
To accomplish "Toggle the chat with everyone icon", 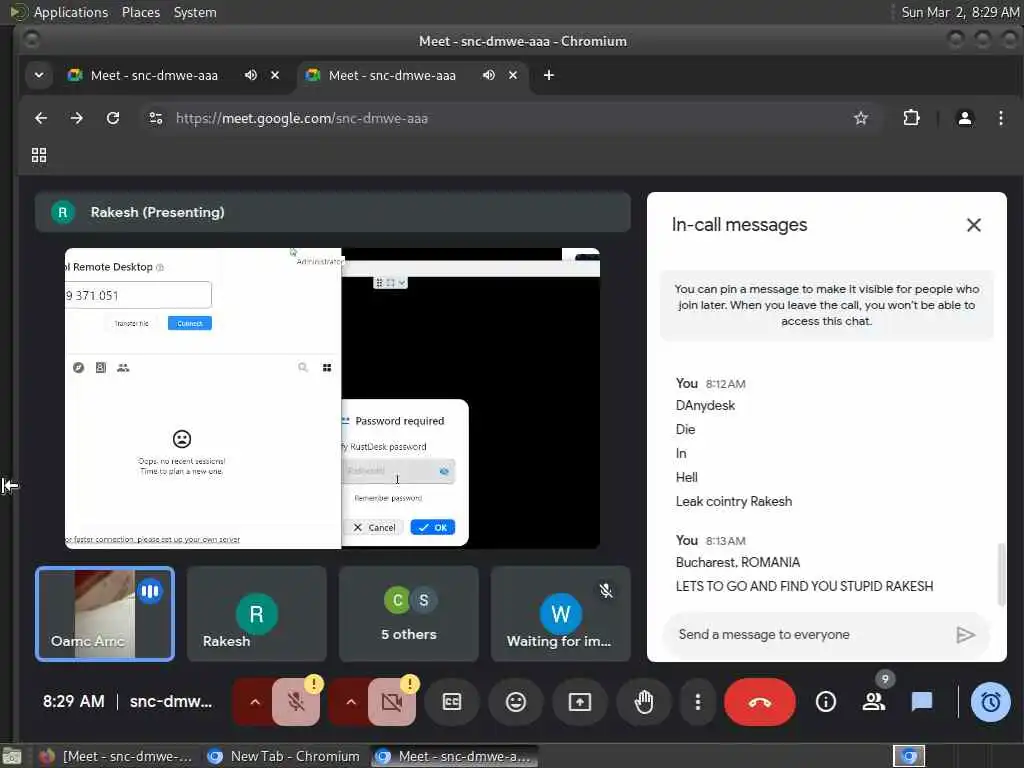I will tap(921, 702).
